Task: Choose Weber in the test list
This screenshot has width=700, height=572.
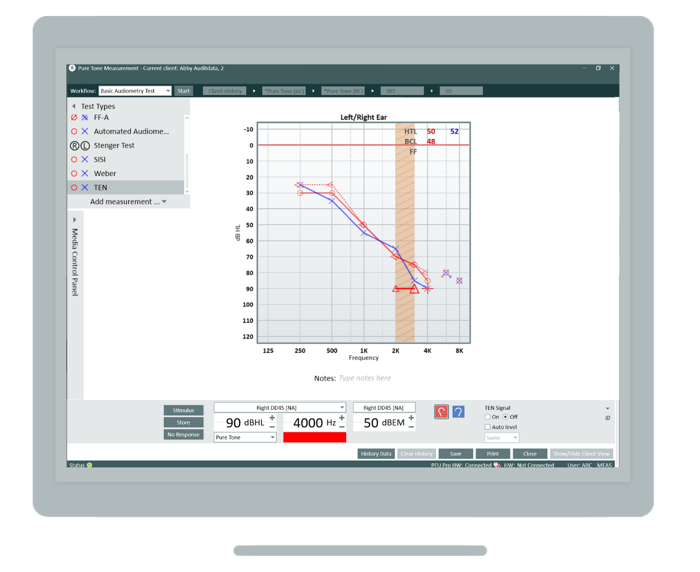Action: (105, 173)
